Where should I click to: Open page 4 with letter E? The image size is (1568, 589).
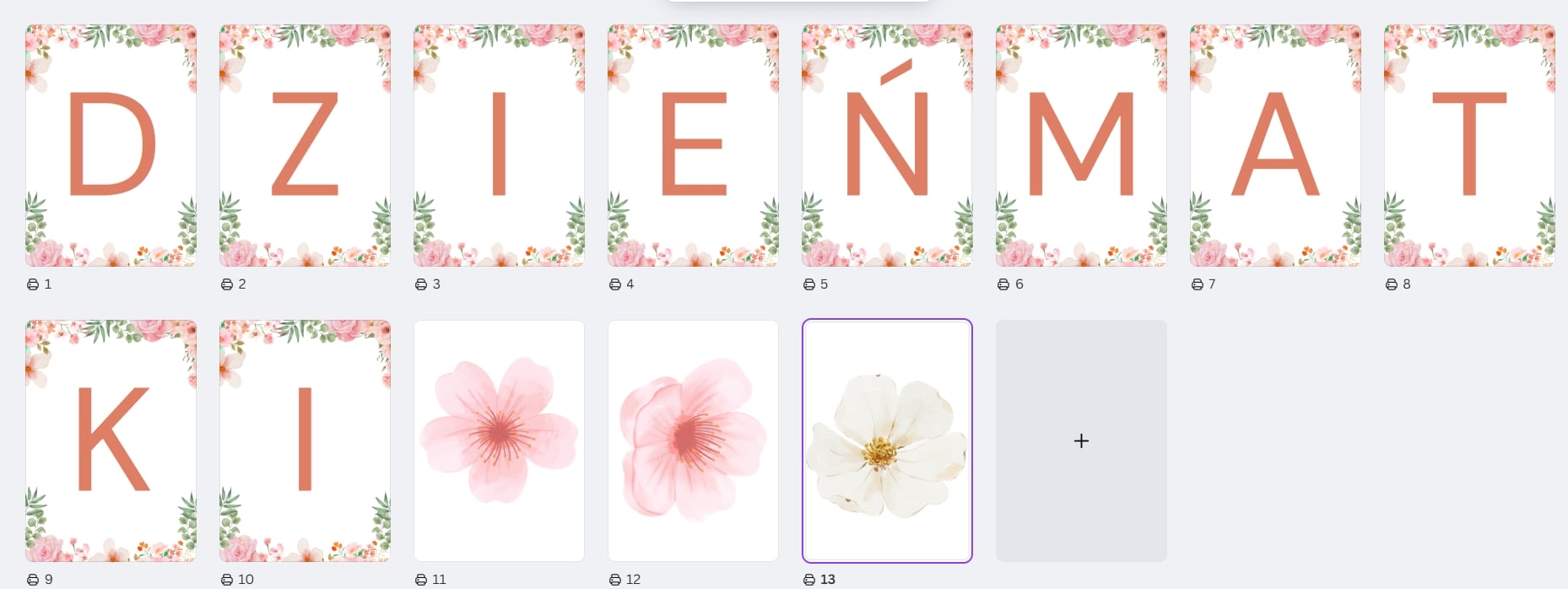coord(693,145)
